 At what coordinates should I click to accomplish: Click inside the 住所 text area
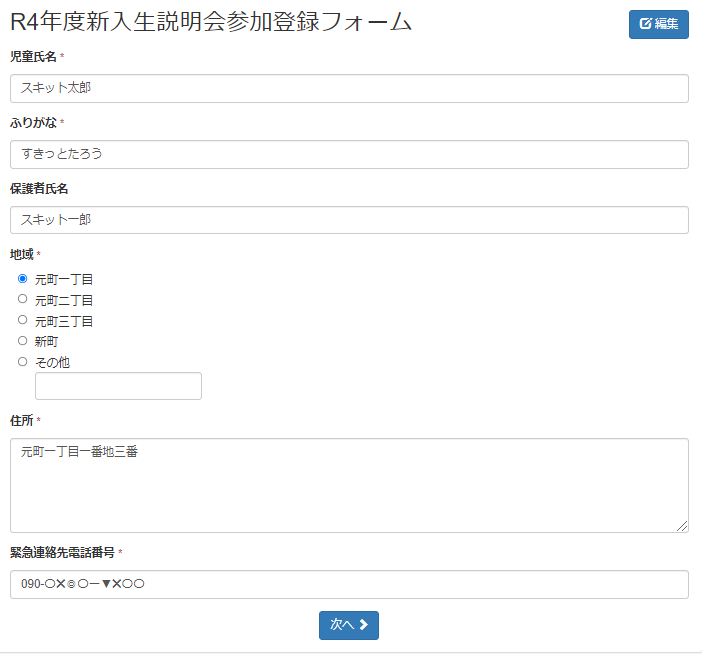pyautogui.click(x=349, y=485)
